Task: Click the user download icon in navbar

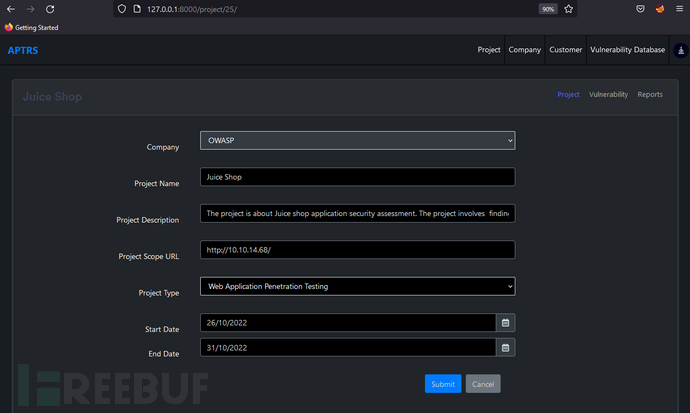Action: pos(680,50)
